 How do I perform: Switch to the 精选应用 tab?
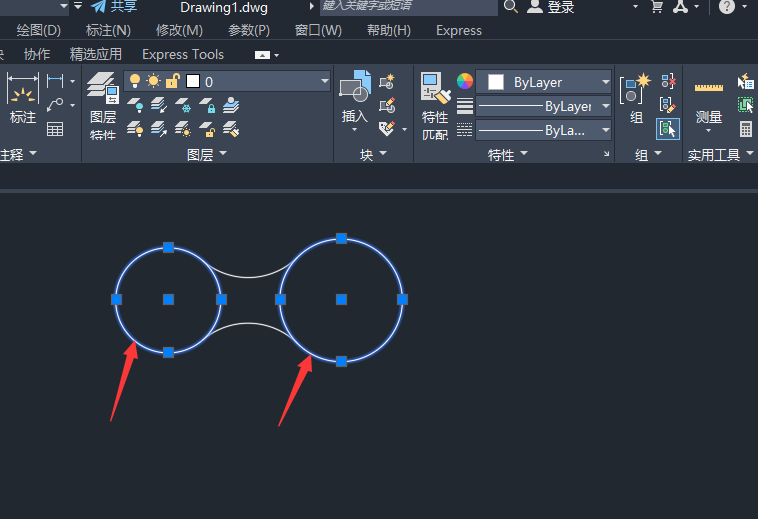pyautogui.click(x=96, y=54)
